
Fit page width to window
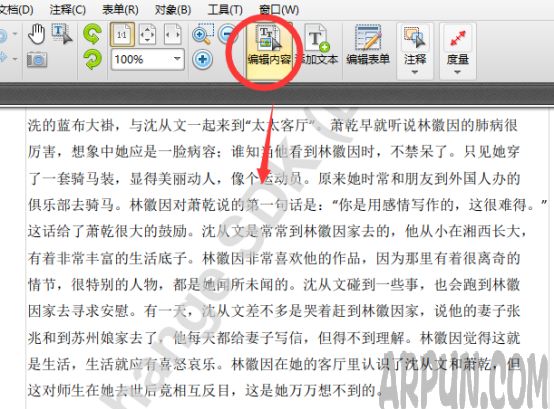173,34
